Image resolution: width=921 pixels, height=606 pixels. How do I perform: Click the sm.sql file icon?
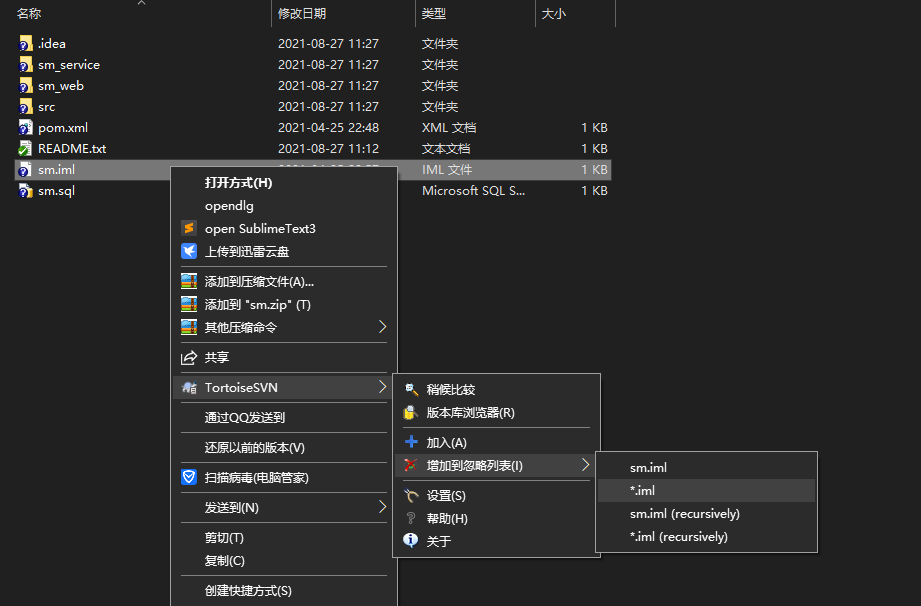click(25, 191)
